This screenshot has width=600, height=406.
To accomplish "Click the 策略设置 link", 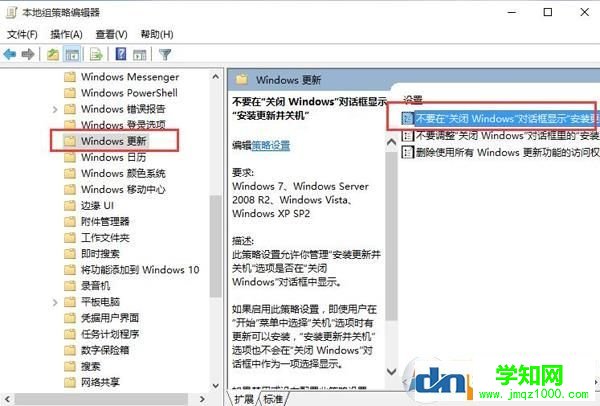I will [271, 146].
